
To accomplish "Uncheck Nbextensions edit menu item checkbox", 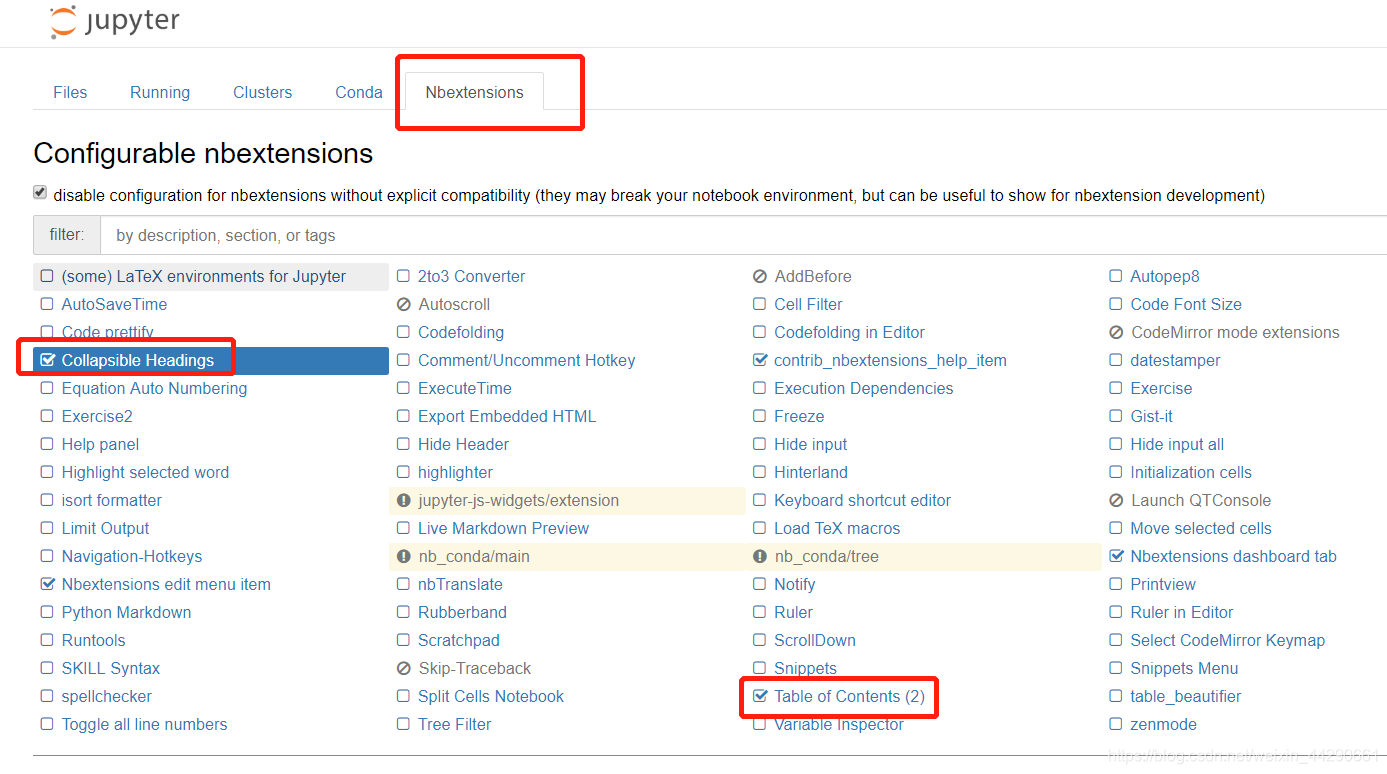I will pyautogui.click(x=47, y=584).
